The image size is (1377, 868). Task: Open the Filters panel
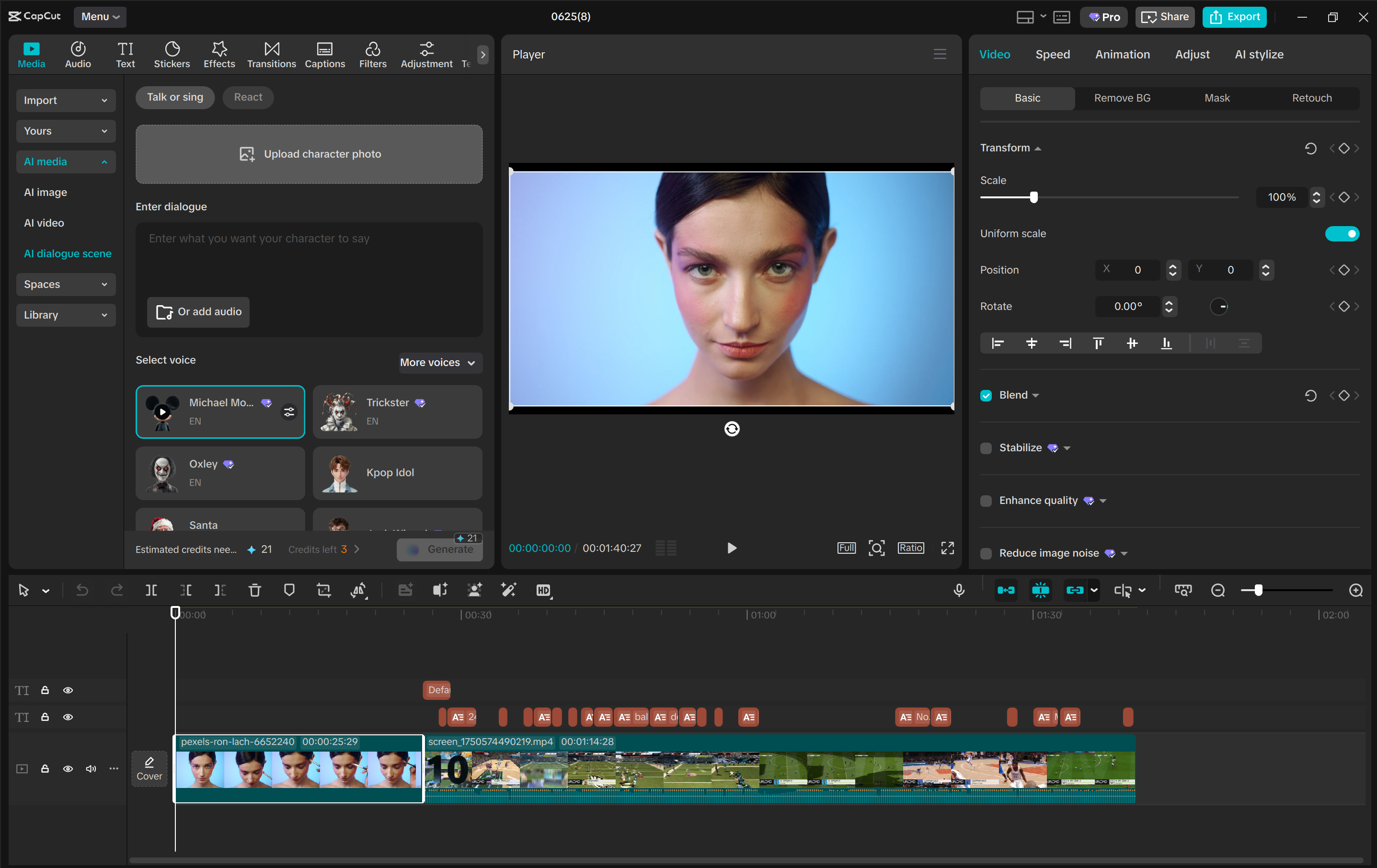click(373, 54)
